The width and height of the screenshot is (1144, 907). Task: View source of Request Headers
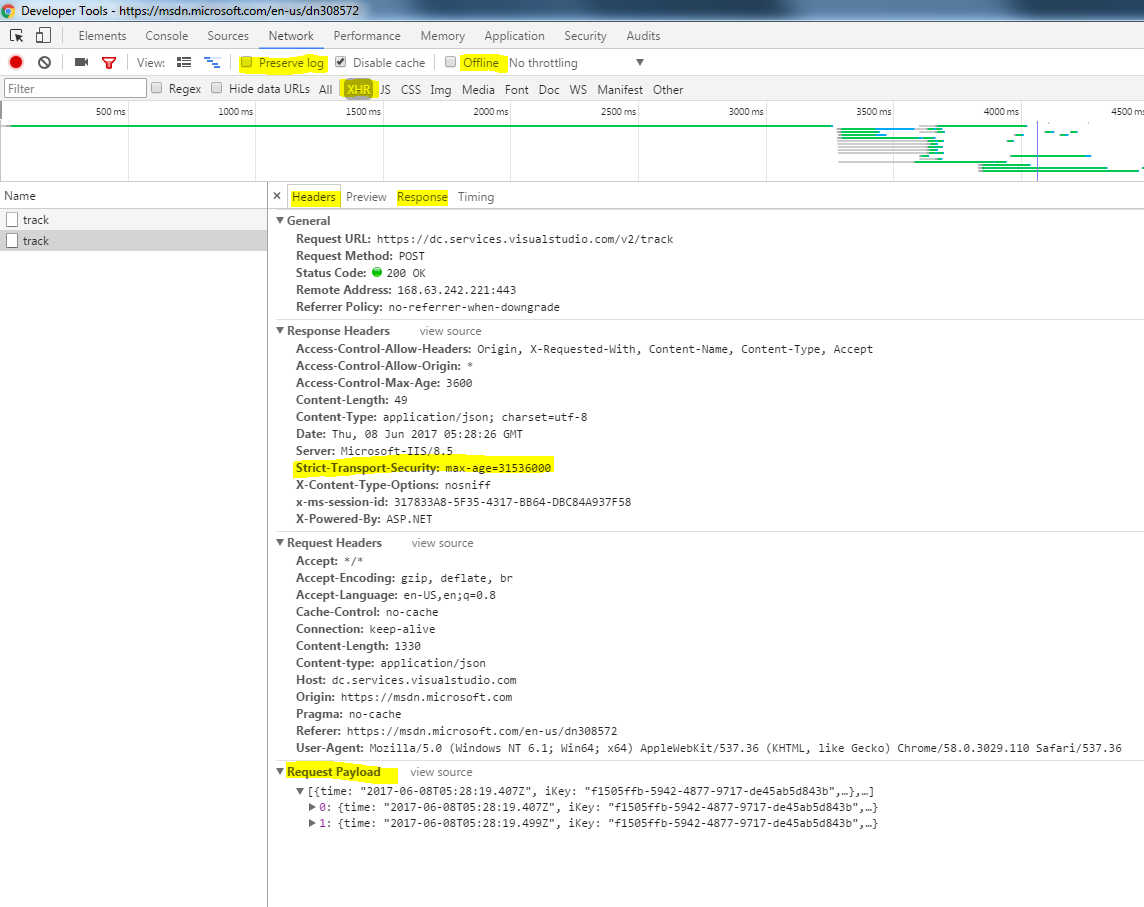[442, 544]
